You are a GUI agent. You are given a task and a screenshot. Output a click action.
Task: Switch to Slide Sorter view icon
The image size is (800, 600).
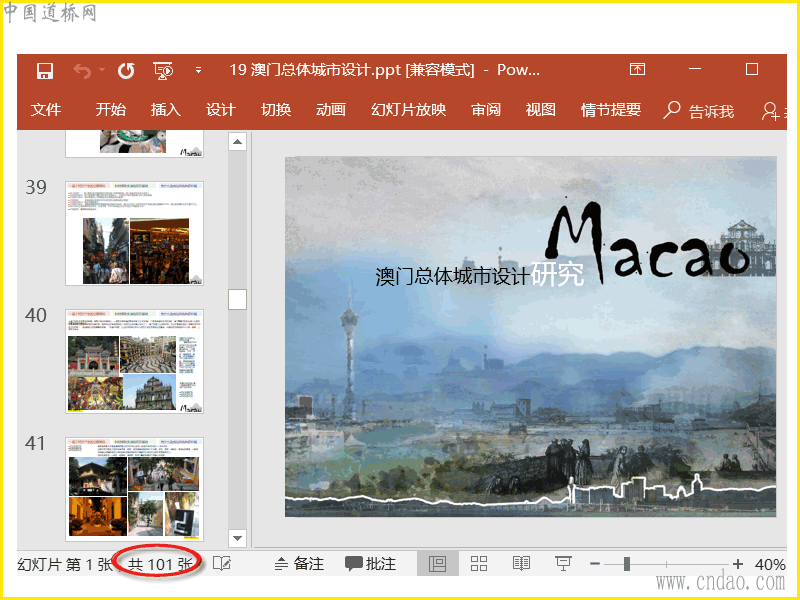(479, 564)
